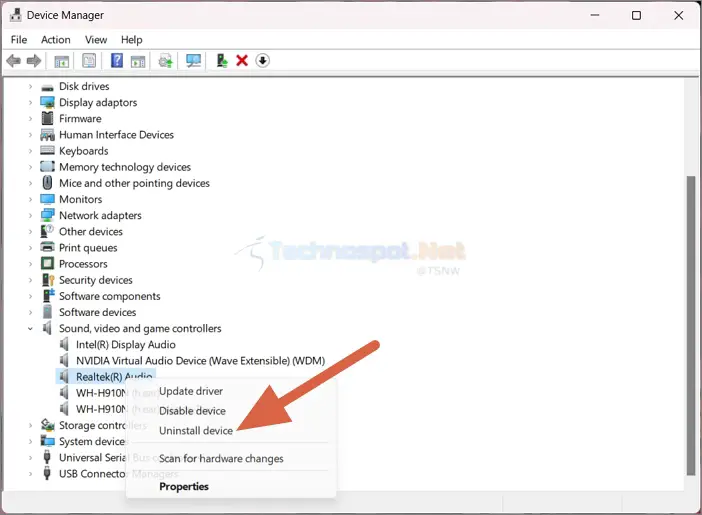Viewport: 702px width, 515px height.
Task: Click Scan for hardware changes monitor icon
Action: pos(193,60)
